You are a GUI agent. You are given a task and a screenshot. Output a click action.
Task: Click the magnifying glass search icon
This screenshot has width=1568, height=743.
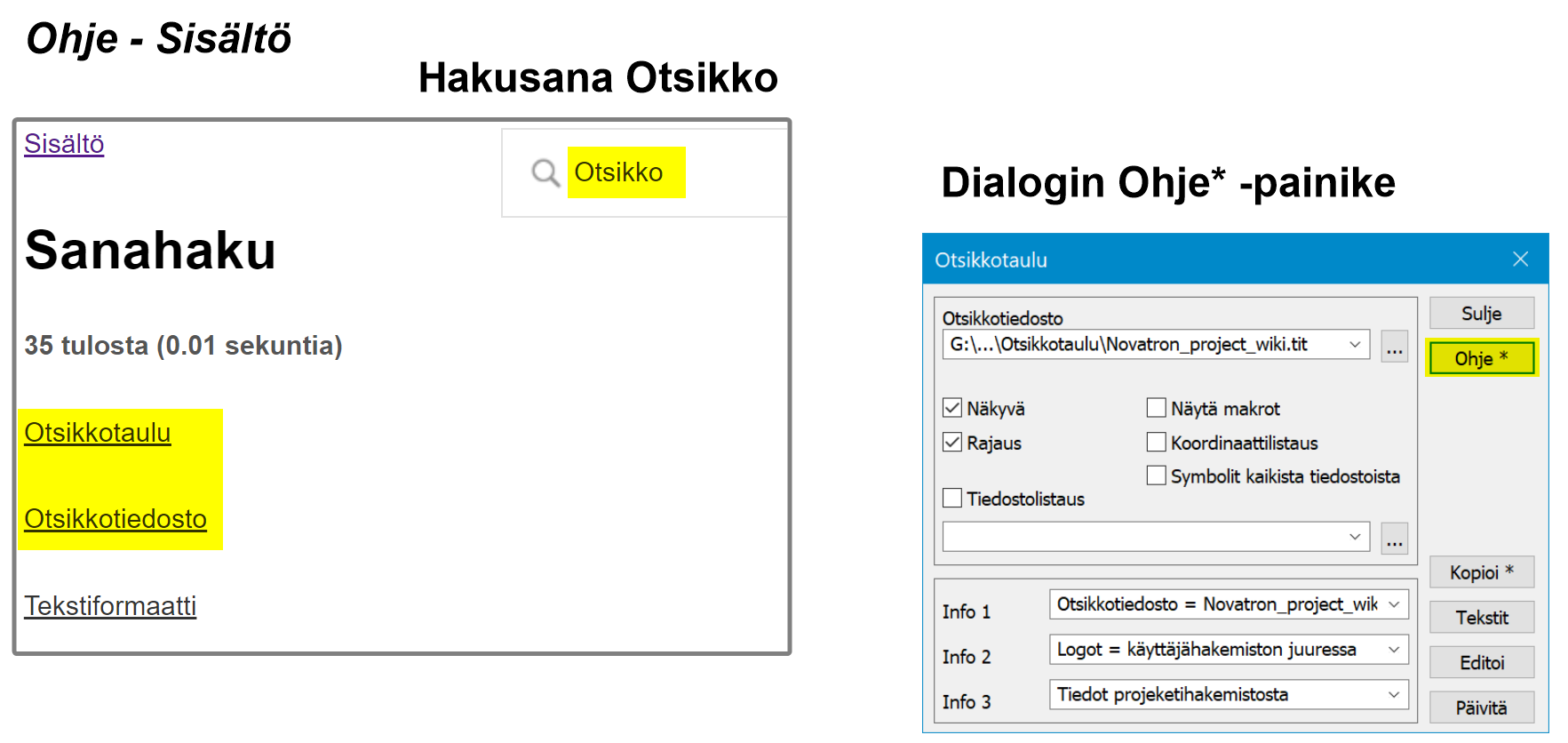click(x=545, y=172)
